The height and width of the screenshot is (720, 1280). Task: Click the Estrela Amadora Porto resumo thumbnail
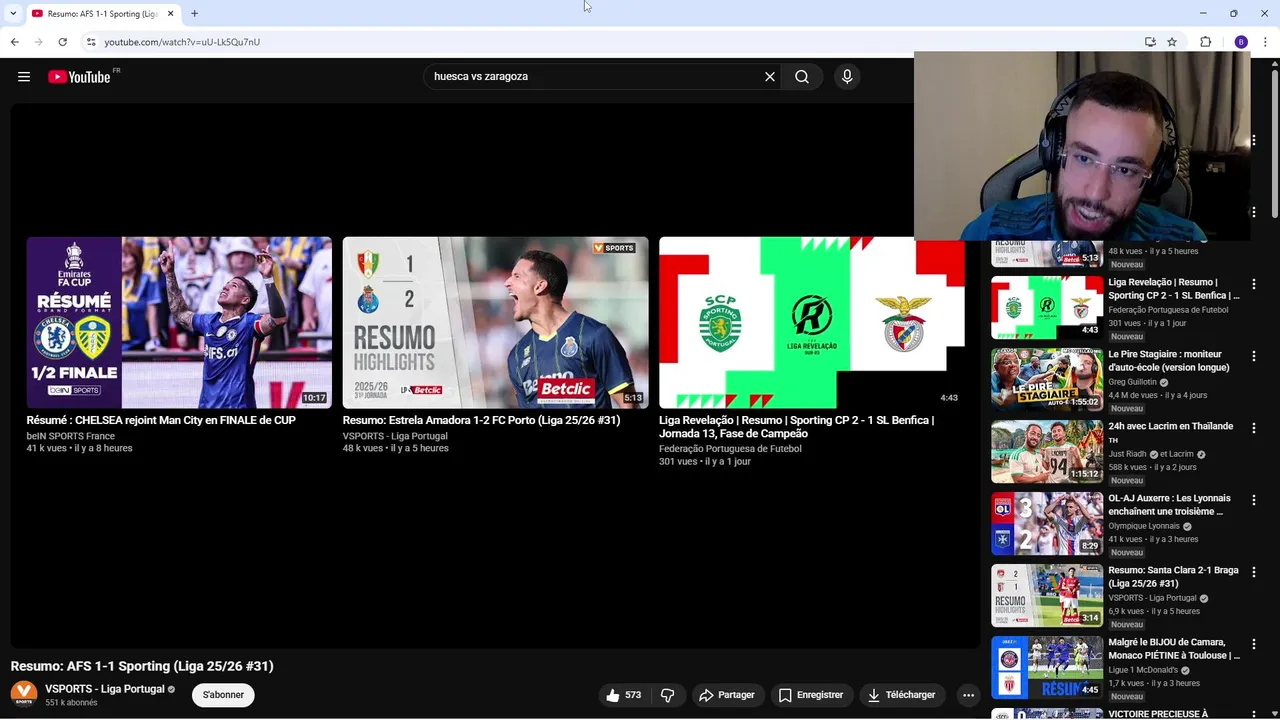pyautogui.click(x=495, y=322)
